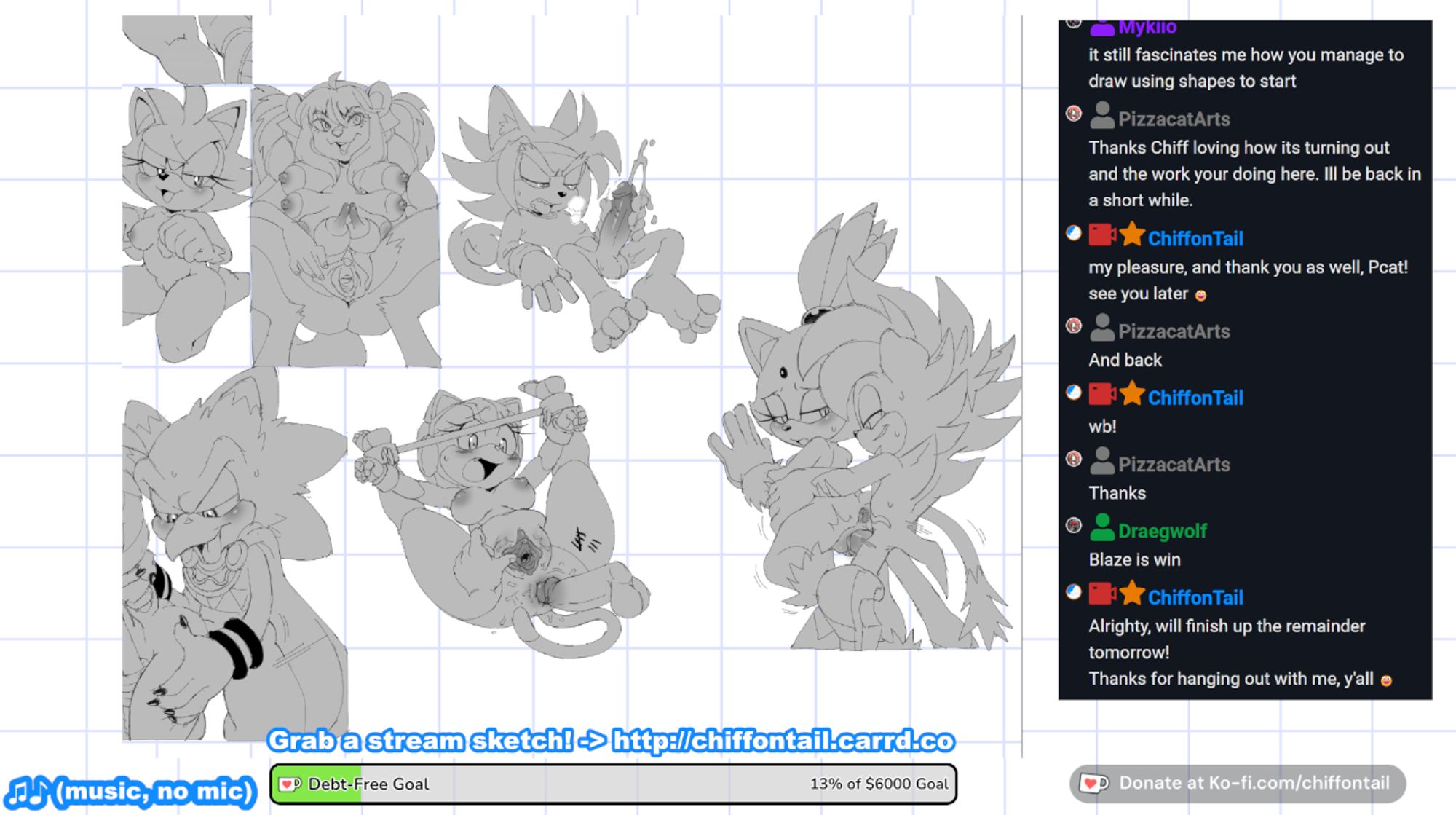Click the green filled portion of goal bar
This screenshot has height=815, width=1456.
click(316, 784)
